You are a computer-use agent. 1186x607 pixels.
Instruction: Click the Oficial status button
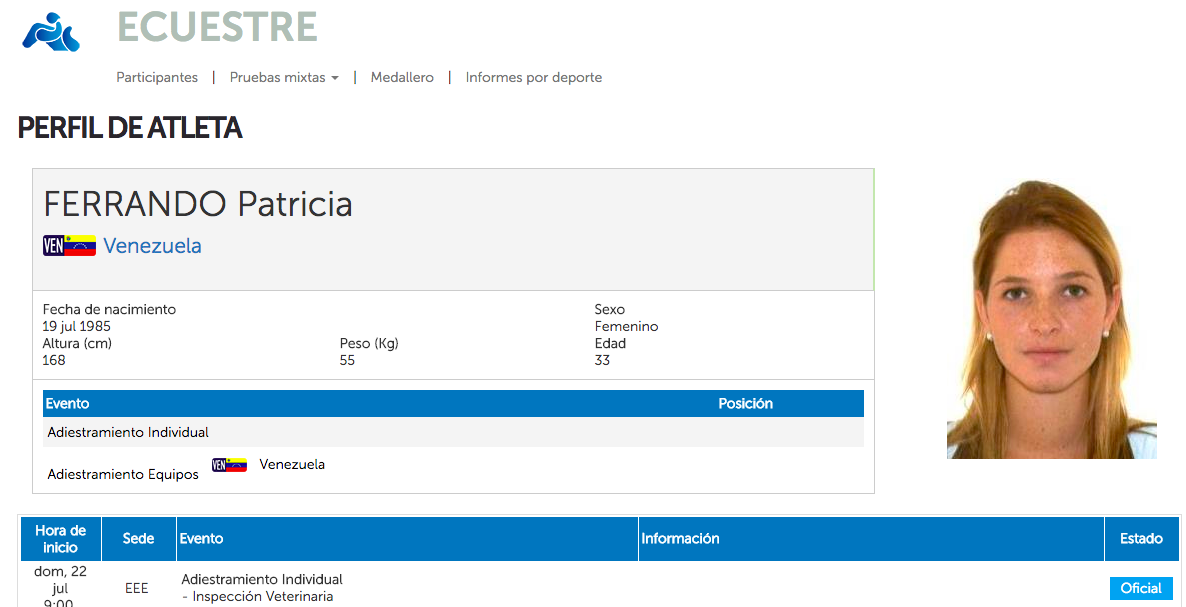1141,588
